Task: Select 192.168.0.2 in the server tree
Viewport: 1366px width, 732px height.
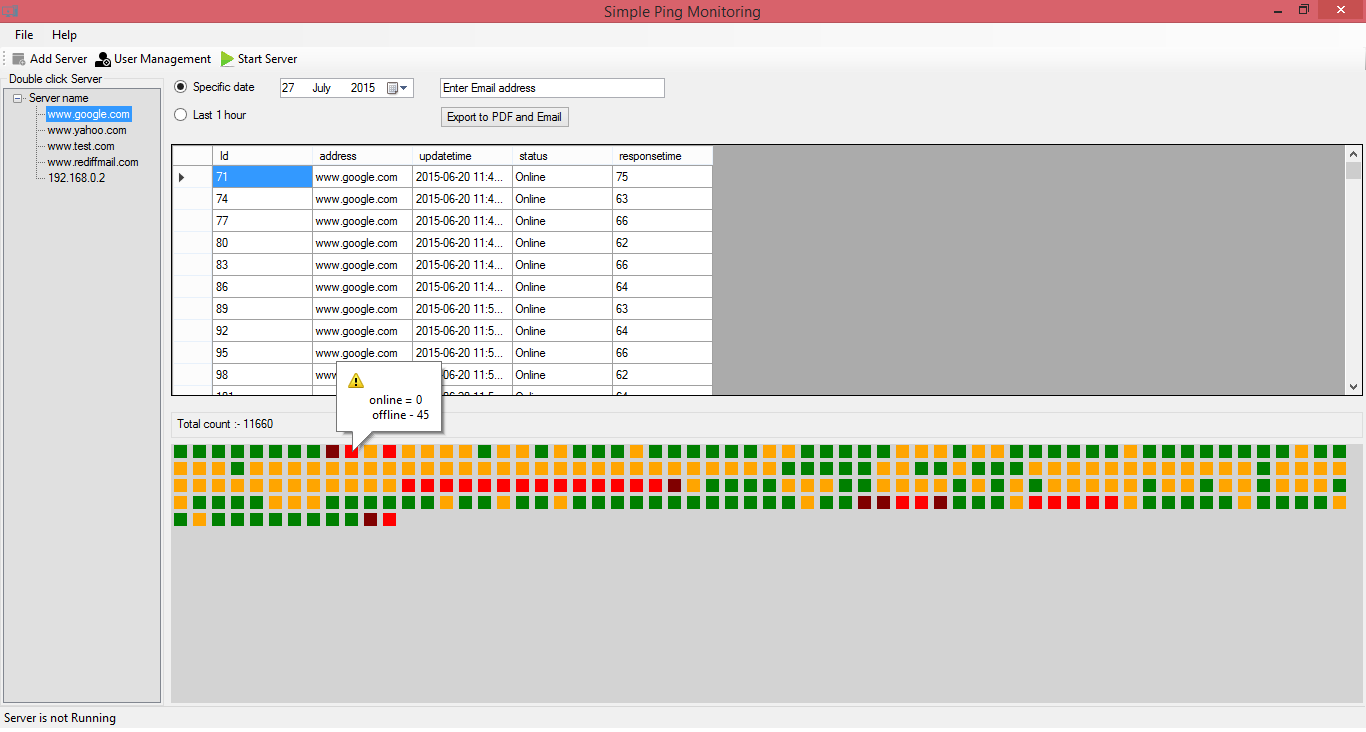Action: pos(77,178)
